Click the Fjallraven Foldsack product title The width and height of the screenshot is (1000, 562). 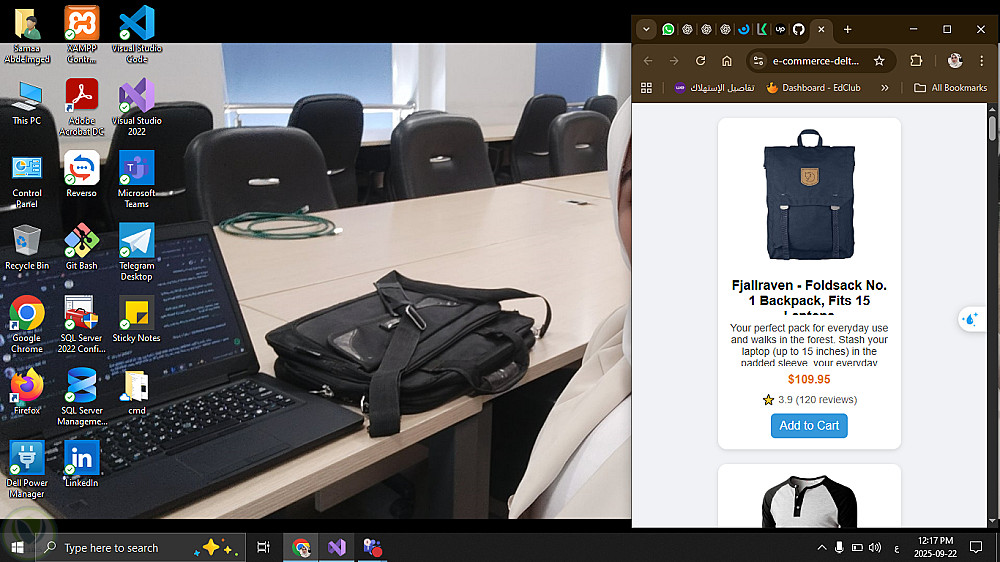click(809, 298)
